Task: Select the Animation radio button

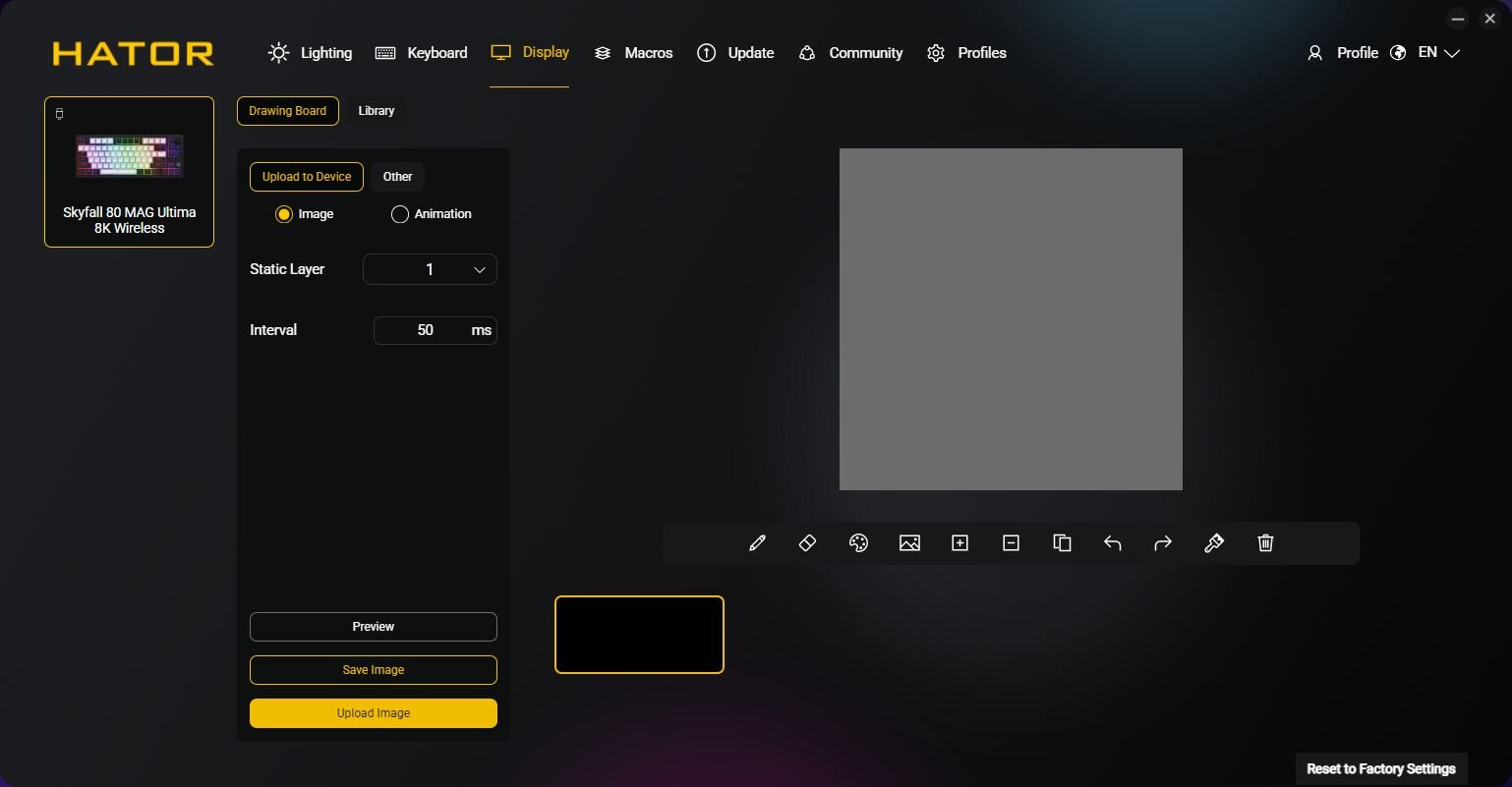Action: coord(400,214)
